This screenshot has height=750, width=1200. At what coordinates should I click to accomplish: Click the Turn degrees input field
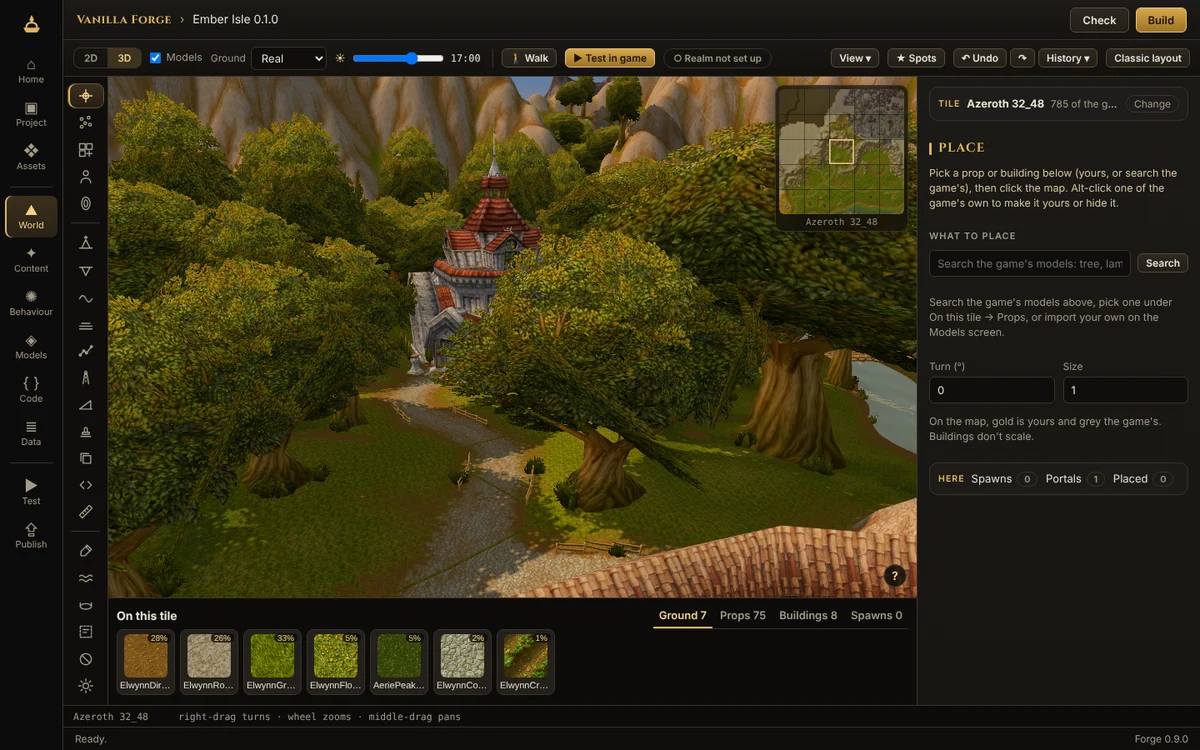(x=992, y=390)
